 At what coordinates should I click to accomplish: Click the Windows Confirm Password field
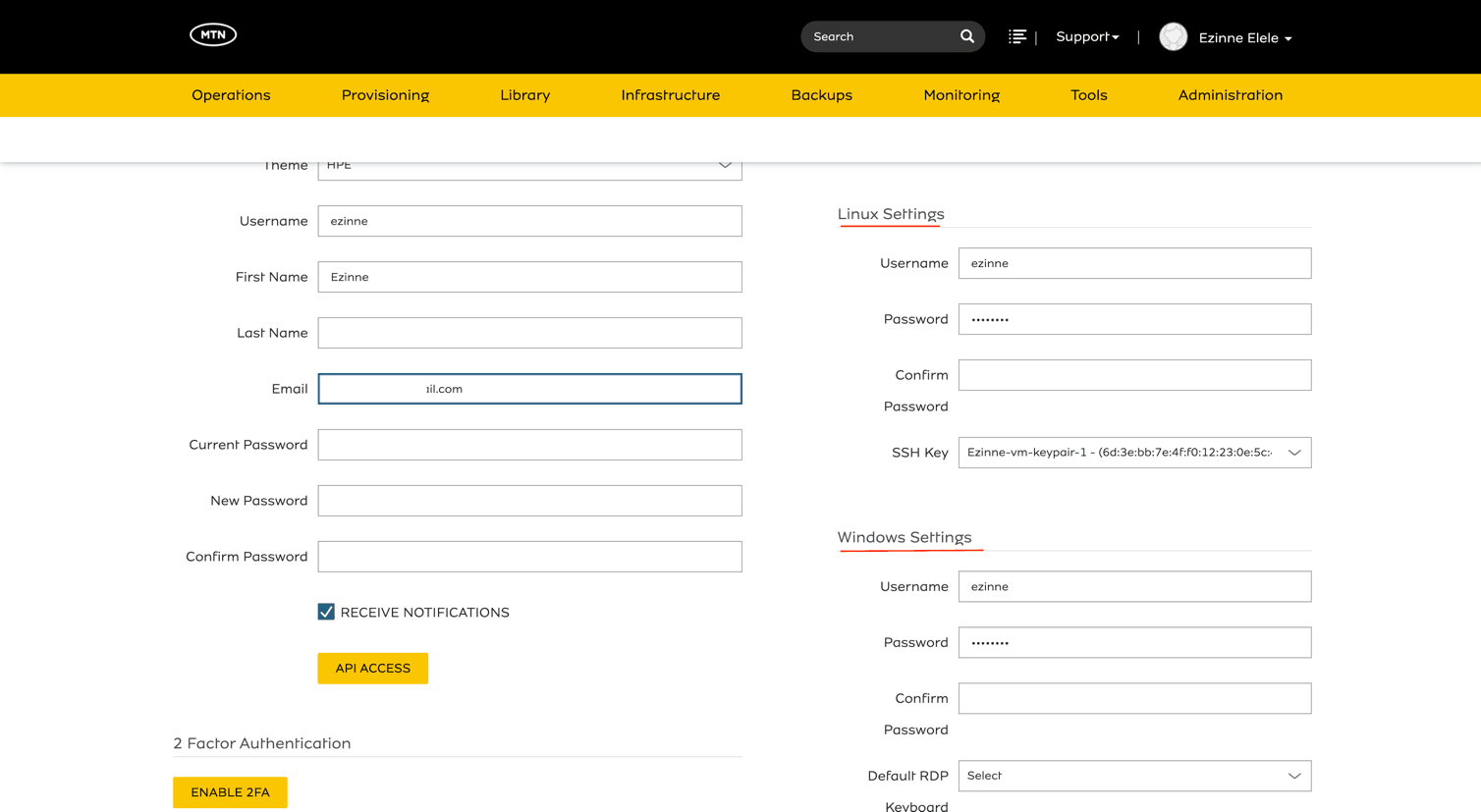point(1134,698)
